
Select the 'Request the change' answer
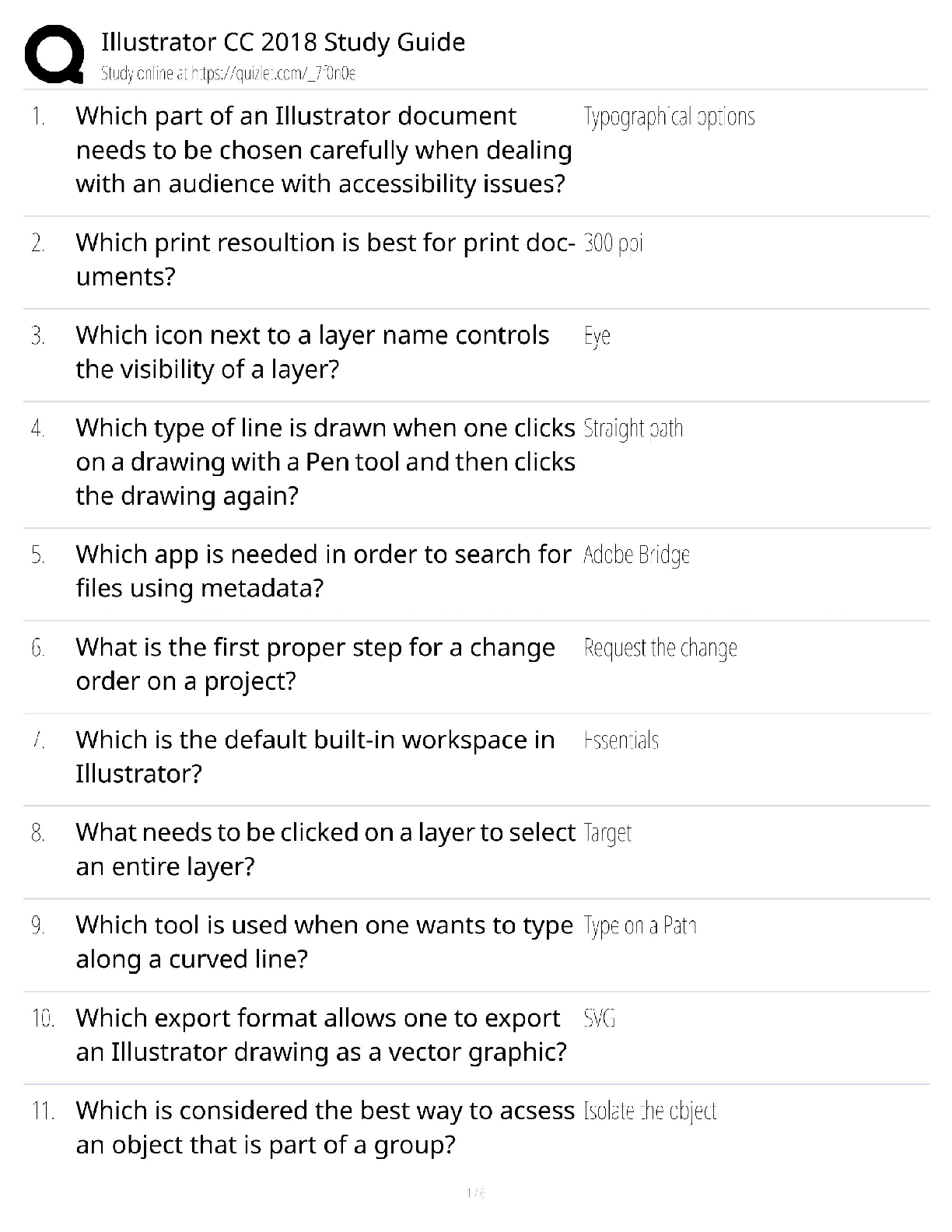(x=660, y=648)
